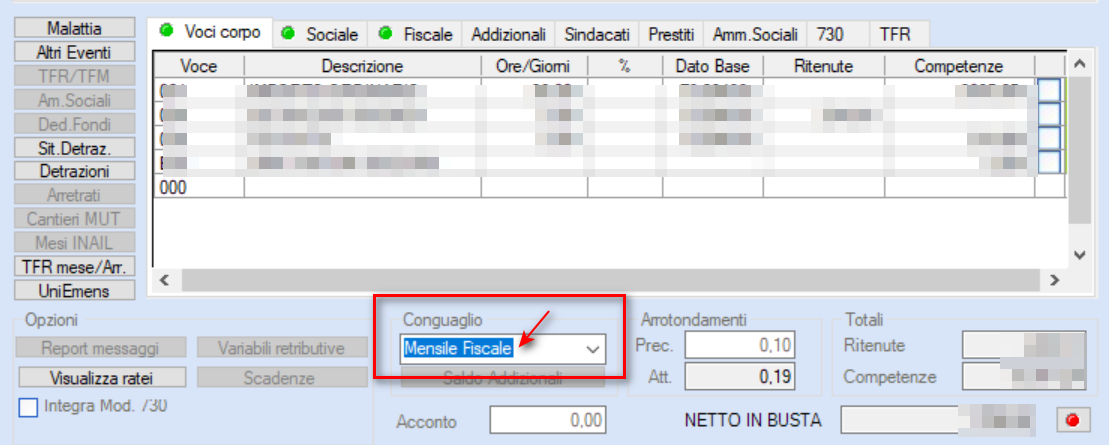This screenshot has width=1109, height=445.
Task: Expand the Conguaglio dropdown
Action: (593, 349)
